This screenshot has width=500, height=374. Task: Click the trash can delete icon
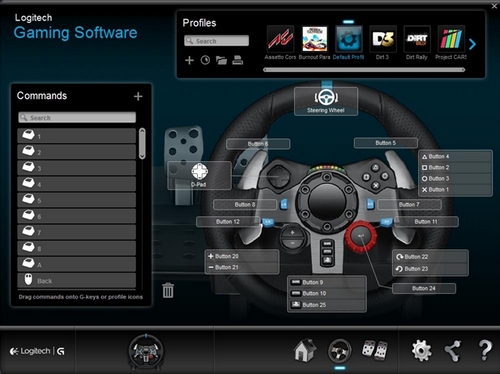168,290
